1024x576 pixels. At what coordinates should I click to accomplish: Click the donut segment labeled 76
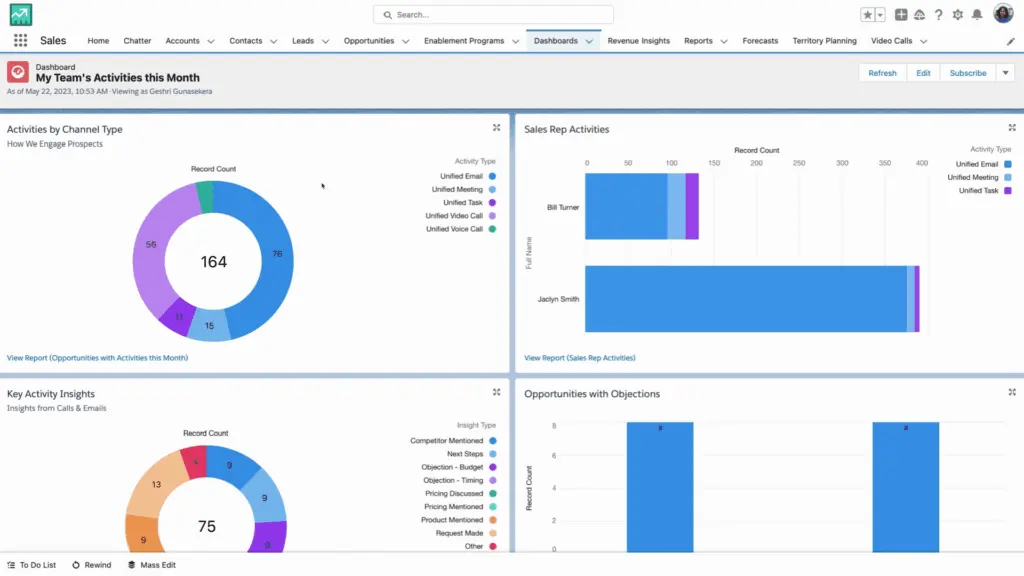[277, 255]
